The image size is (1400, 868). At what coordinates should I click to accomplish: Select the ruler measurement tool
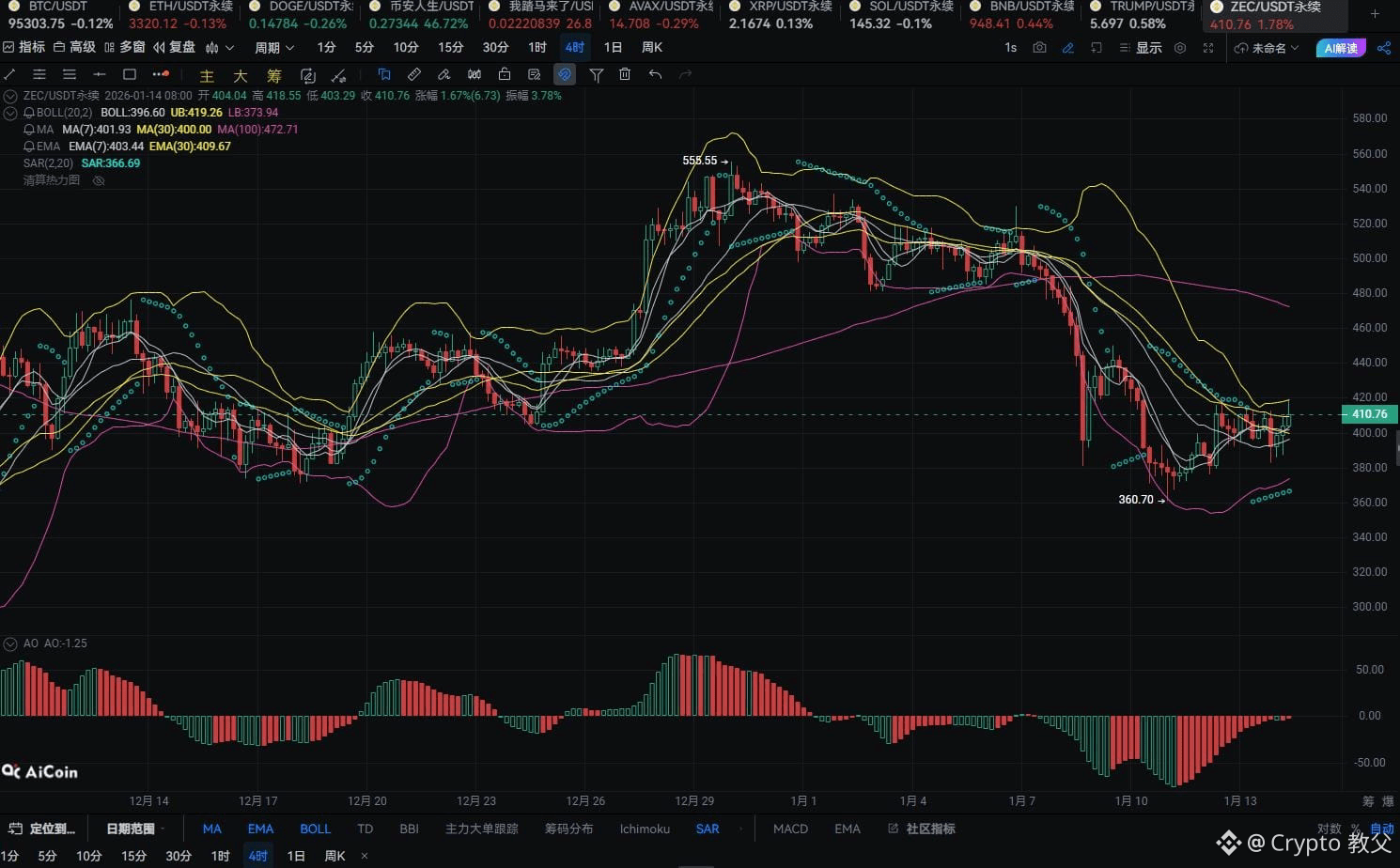414,74
